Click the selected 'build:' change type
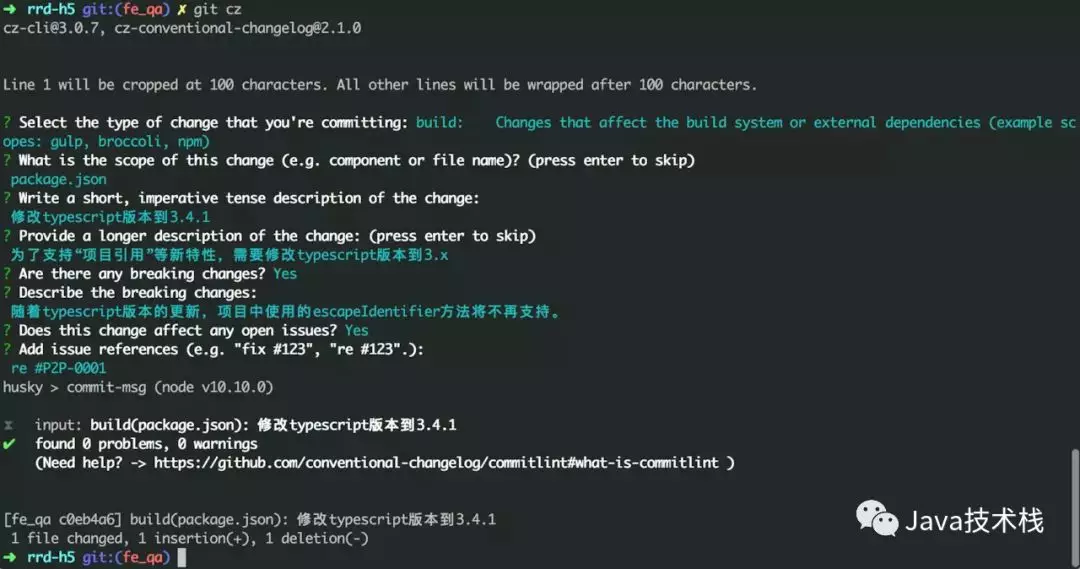The width and height of the screenshot is (1080, 569). 439,123
